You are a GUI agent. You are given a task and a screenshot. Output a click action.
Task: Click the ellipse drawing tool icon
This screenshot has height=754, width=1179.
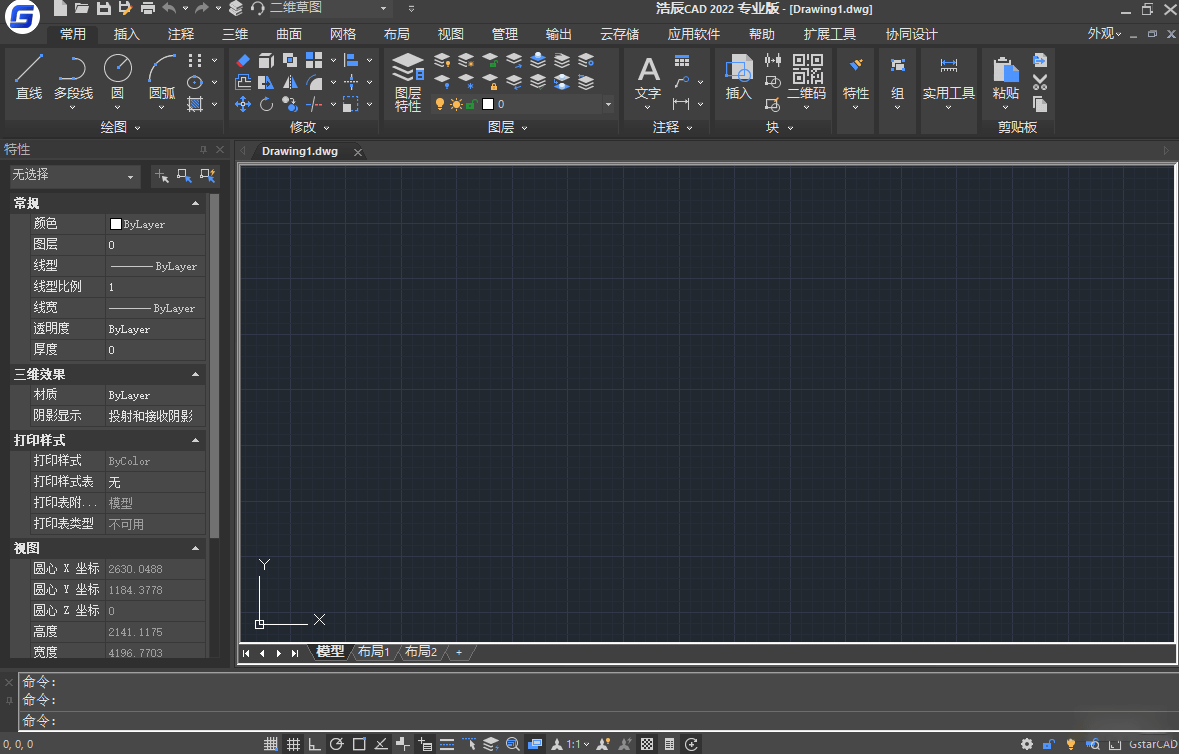[x=195, y=82]
